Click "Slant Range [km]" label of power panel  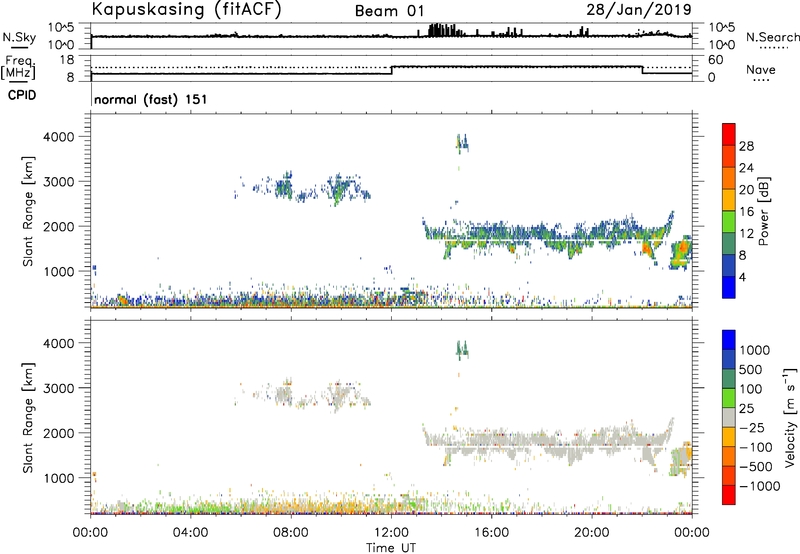(x=28, y=211)
